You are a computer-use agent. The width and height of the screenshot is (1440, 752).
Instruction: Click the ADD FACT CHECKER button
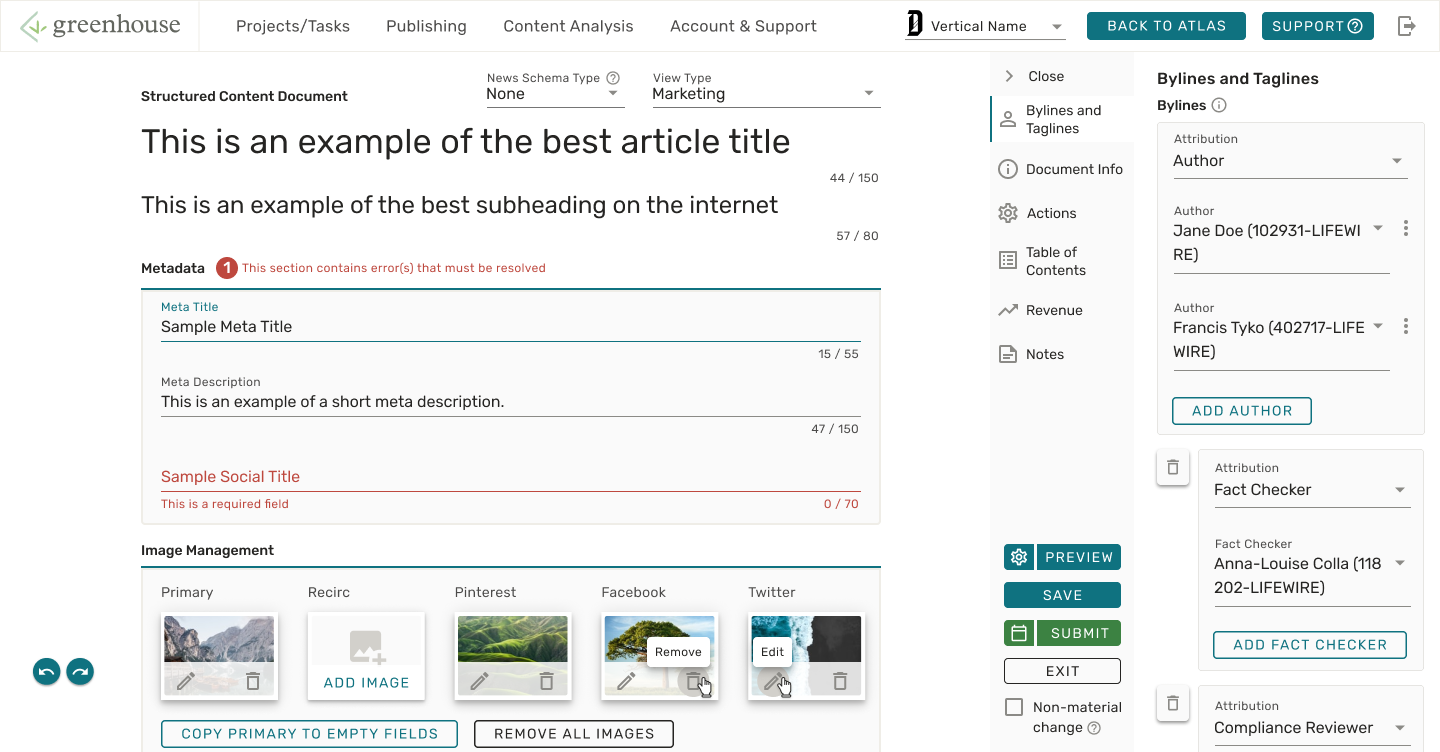coord(1310,645)
